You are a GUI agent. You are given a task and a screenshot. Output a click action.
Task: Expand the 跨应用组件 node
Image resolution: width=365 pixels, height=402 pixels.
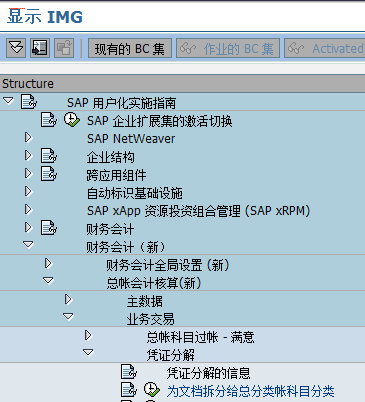(29, 173)
